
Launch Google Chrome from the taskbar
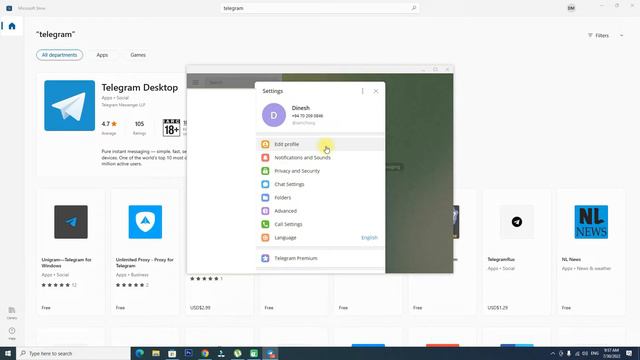tap(205, 353)
